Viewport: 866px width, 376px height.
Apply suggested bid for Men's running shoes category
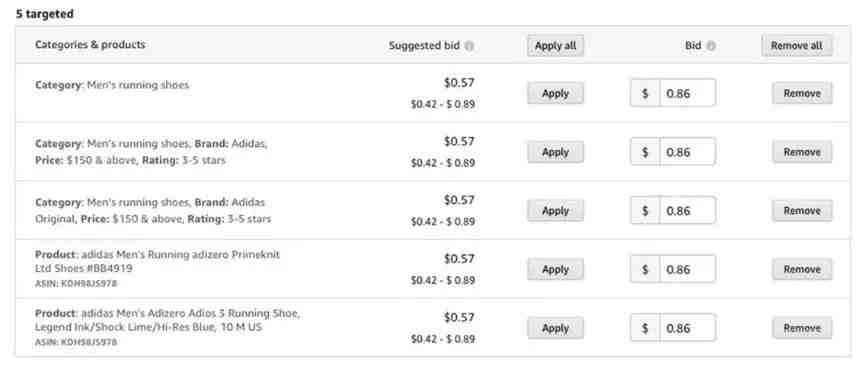point(555,93)
